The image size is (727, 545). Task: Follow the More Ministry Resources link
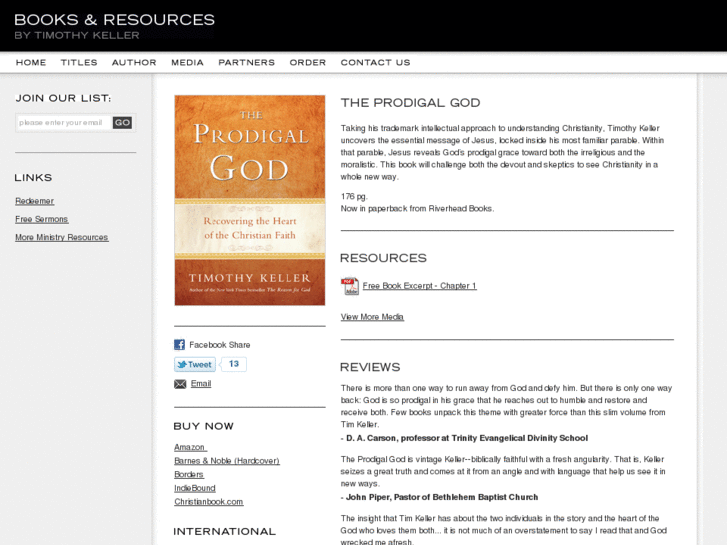click(62, 237)
